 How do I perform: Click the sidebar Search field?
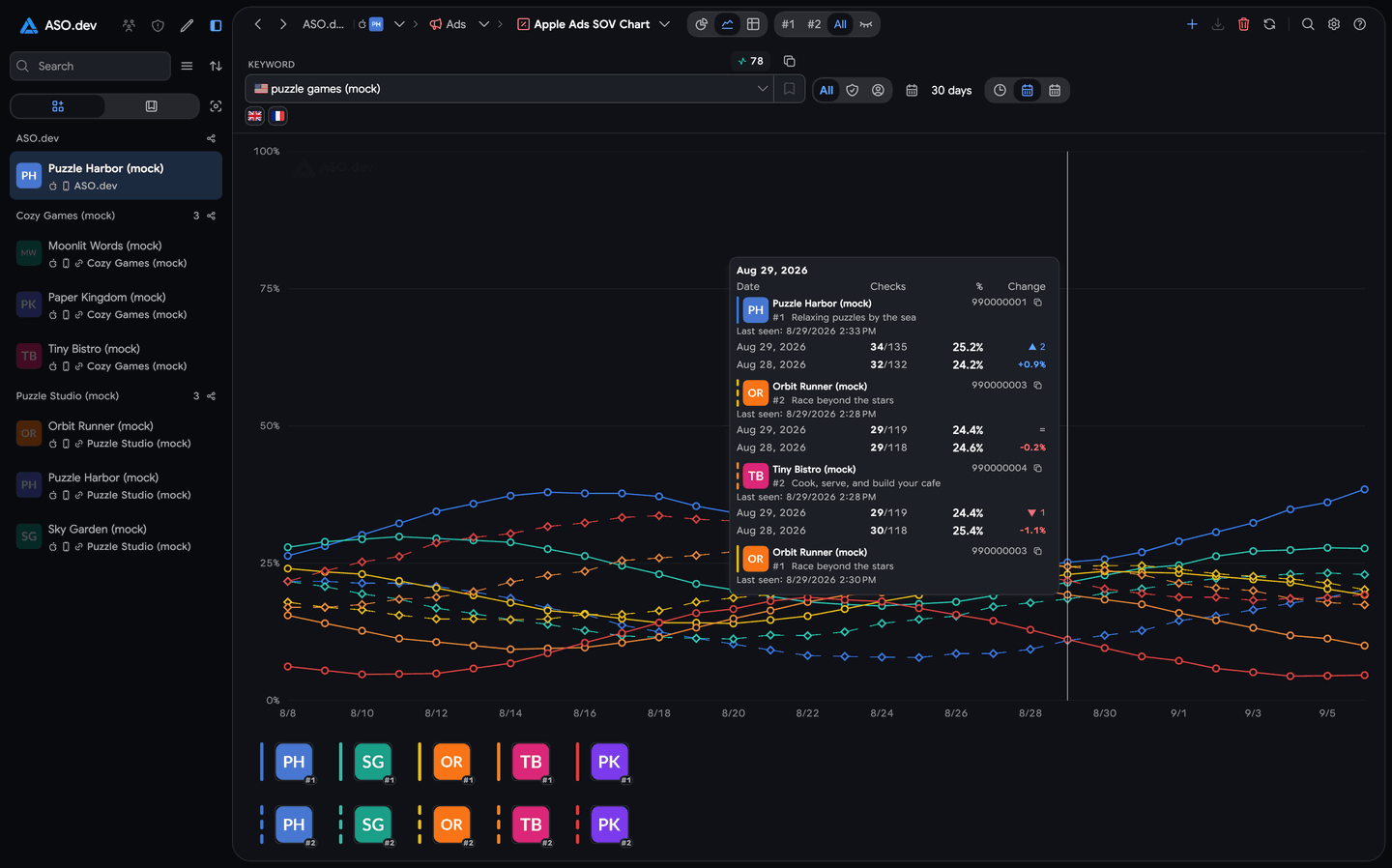click(90, 66)
